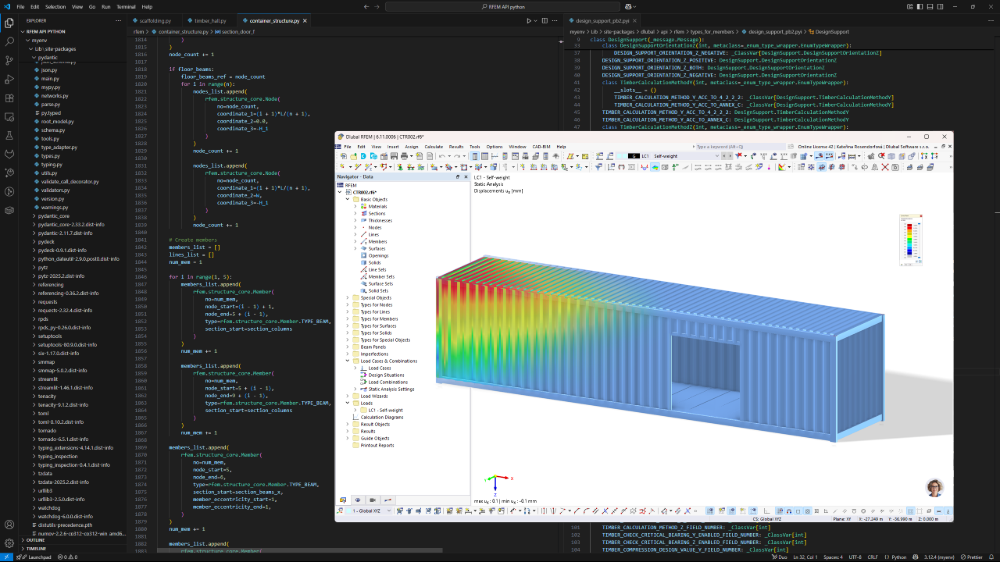Click the Split Editor icon in VS Code

point(545,21)
